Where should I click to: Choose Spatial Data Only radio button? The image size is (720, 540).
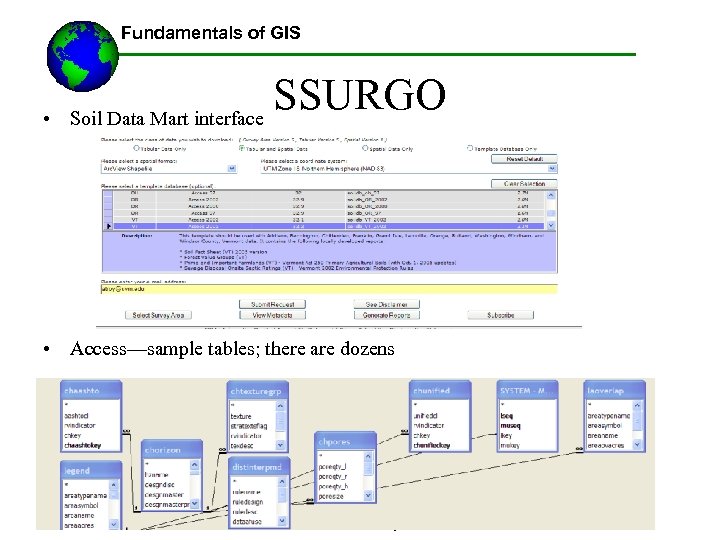click(365, 148)
